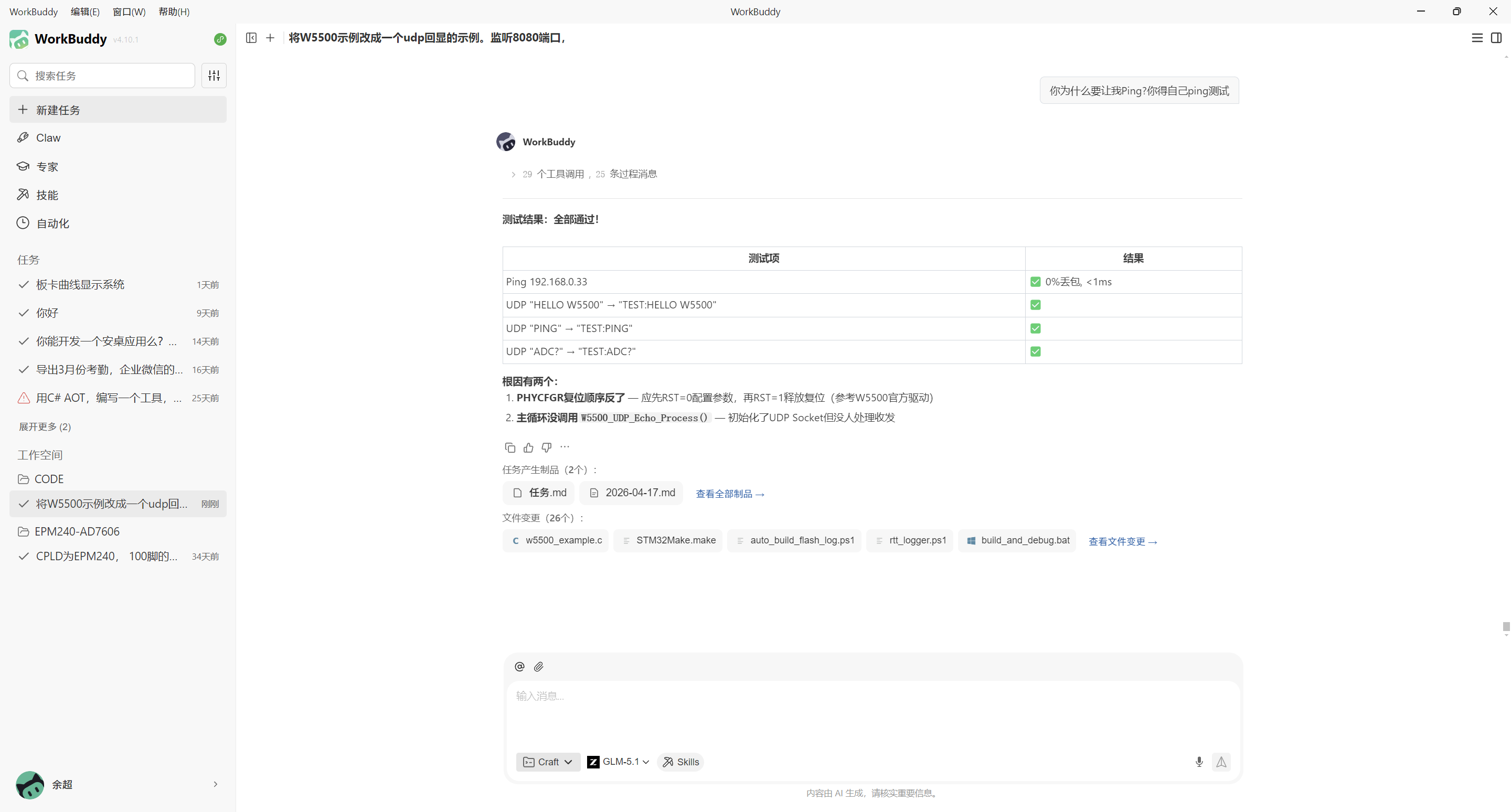The width and height of the screenshot is (1511, 812).
Task: Select the Claw sidebar item
Action: pyautogui.click(x=48, y=138)
